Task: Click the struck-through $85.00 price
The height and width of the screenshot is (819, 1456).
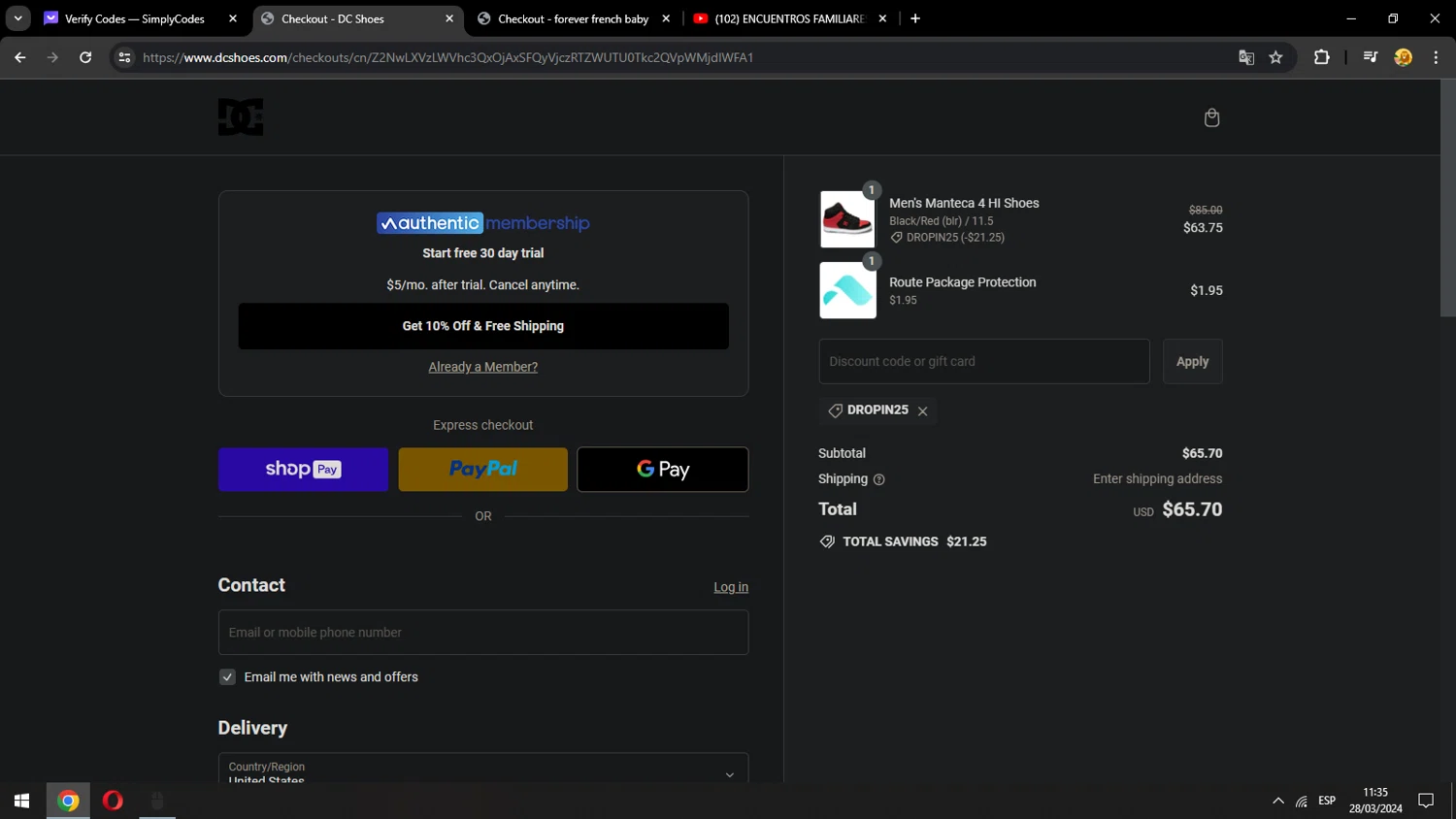Action: 1206,210
